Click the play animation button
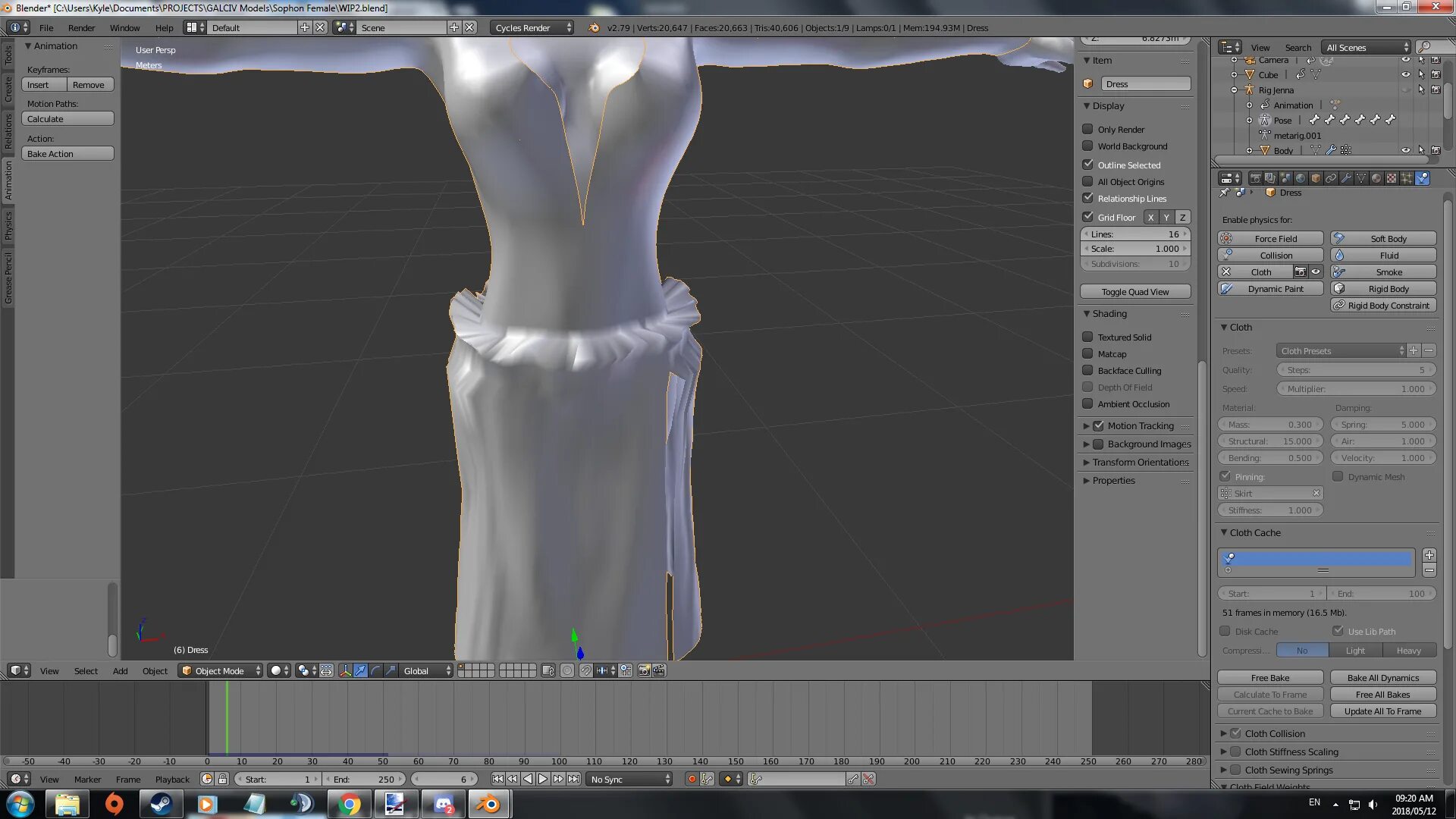This screenshot has width=1456, height=819. (x=543, y=779)
